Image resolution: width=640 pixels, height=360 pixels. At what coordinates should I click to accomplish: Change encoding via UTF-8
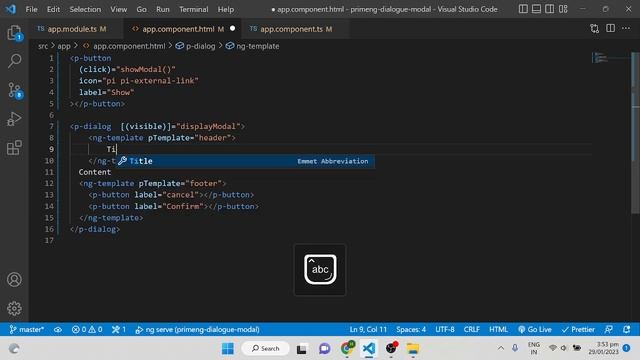pyautogui.click(x=444, y=329)
